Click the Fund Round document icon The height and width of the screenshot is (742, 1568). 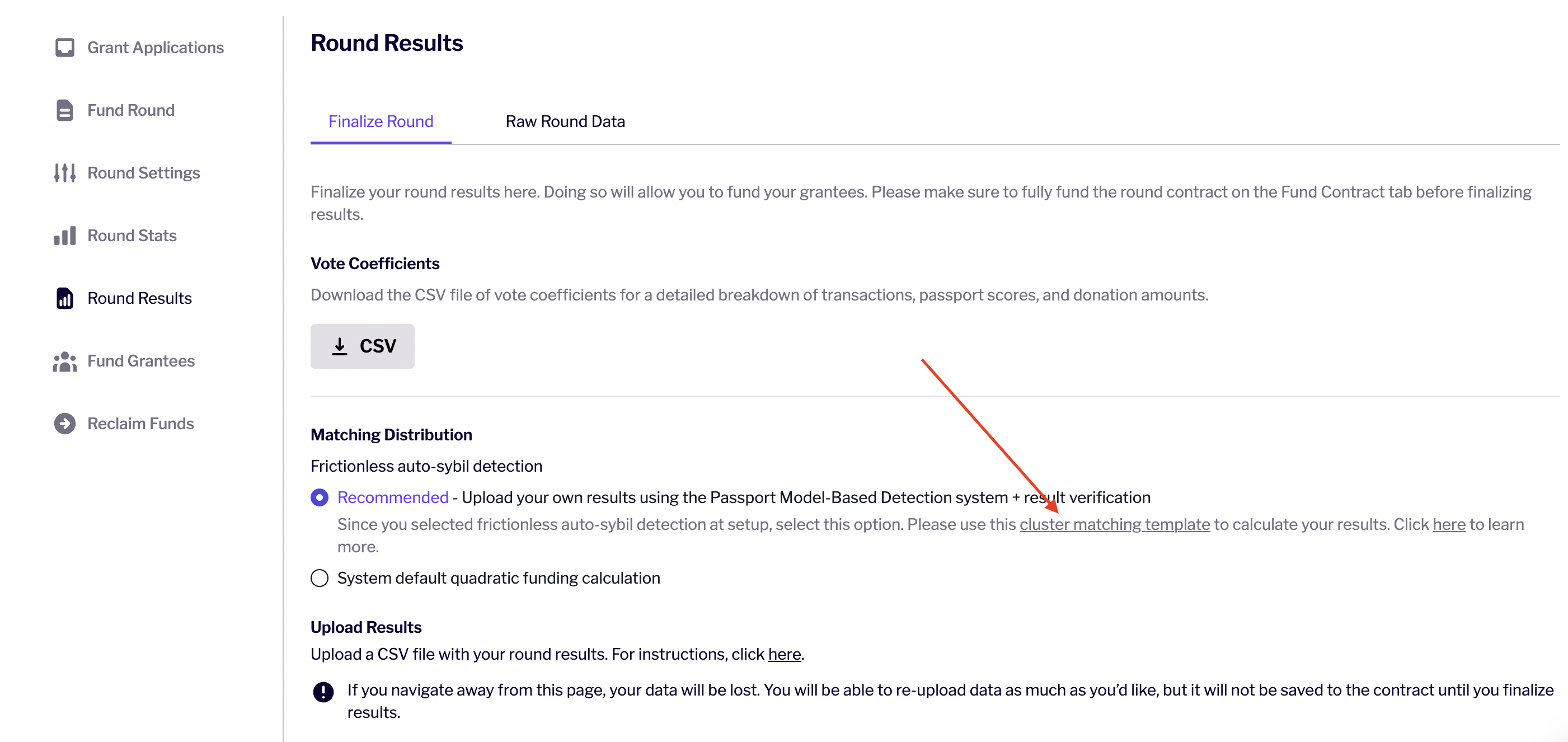(64, 110)
